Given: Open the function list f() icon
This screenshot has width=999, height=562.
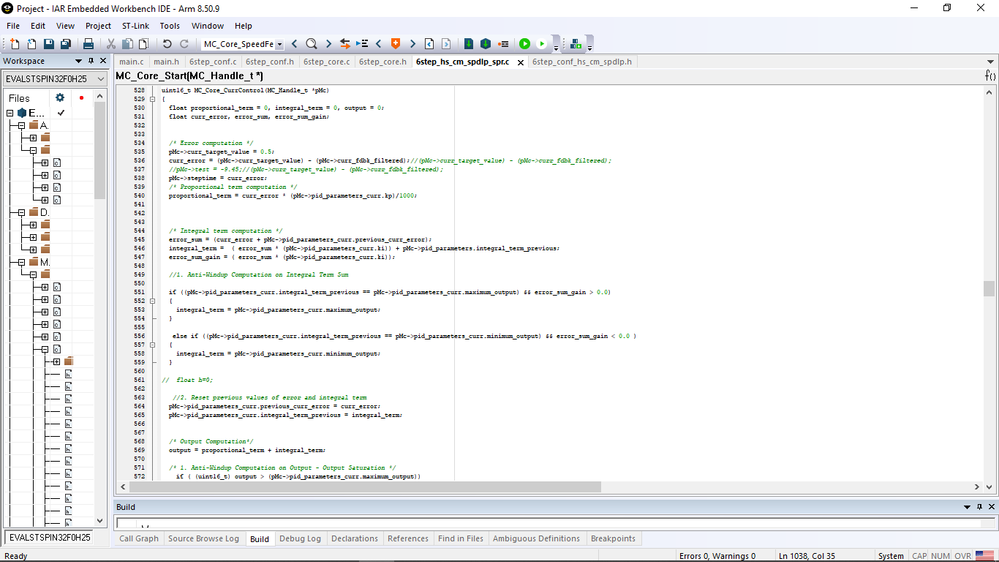Looking at the screenshot, I should point(989,75).
